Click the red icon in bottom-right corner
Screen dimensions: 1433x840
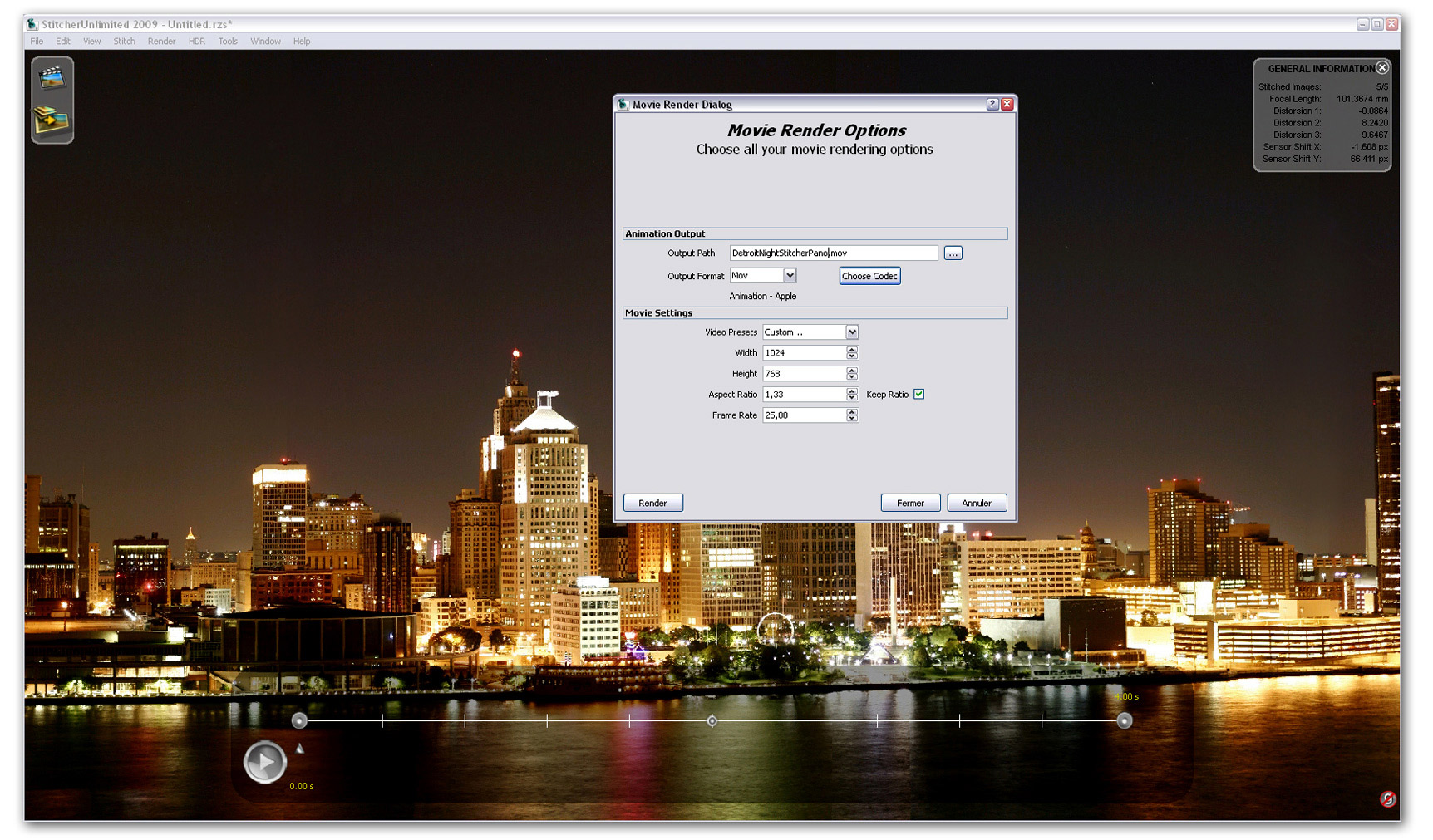pos(1387,798)
